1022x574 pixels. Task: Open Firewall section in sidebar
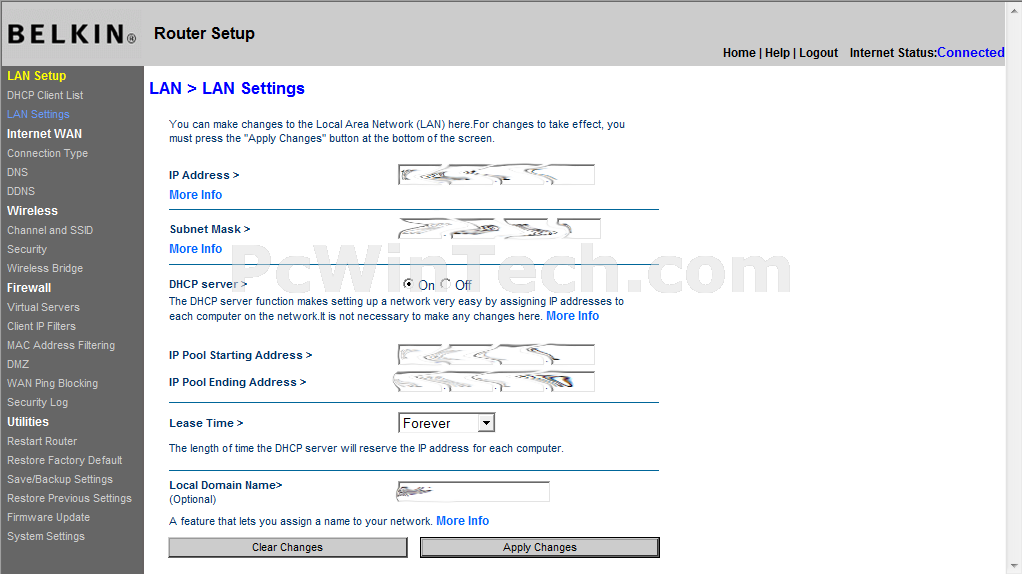tap(29, 287)
